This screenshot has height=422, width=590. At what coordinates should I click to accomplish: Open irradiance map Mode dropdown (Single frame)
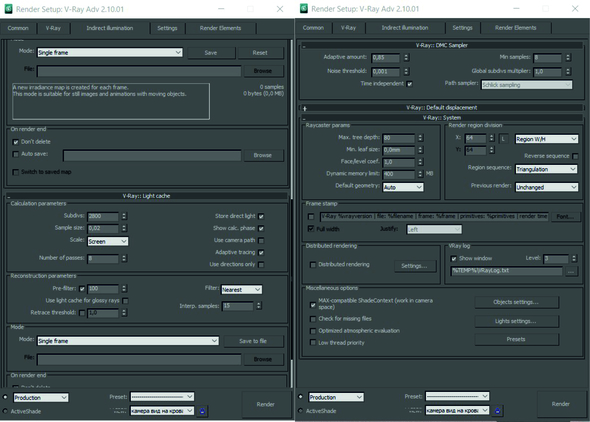(x=110, y=53)
